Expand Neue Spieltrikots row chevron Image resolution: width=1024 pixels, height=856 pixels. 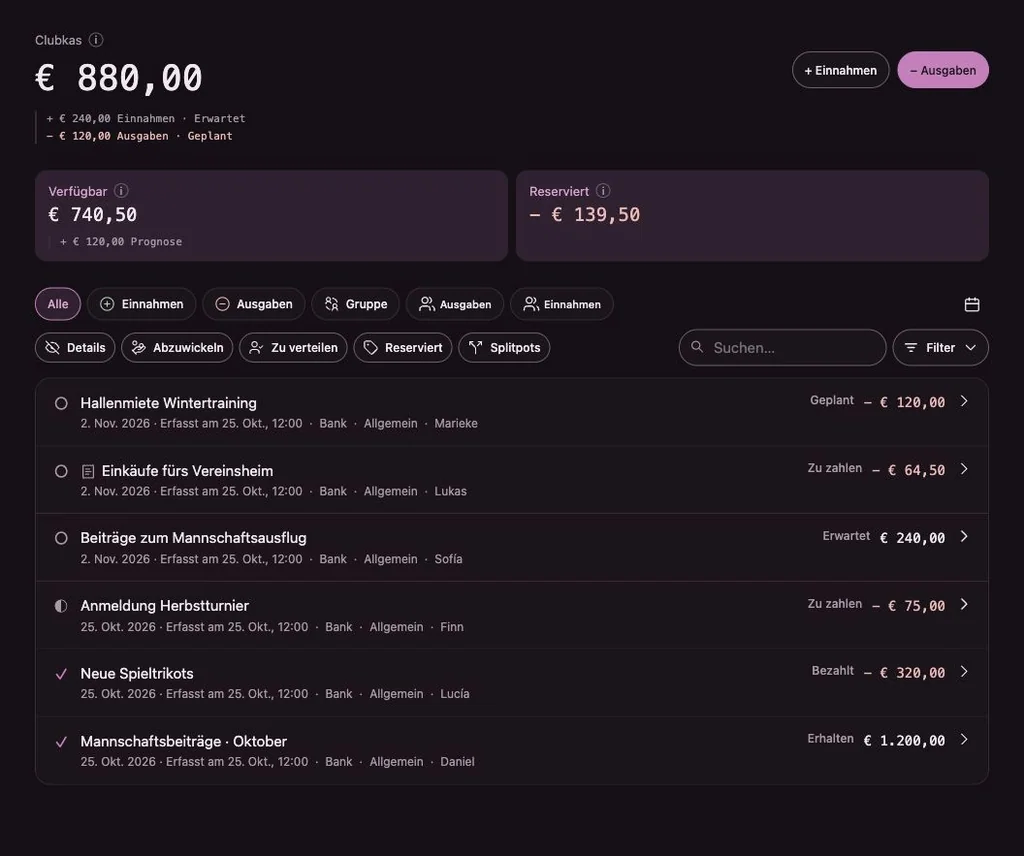(x=964, y=671)
